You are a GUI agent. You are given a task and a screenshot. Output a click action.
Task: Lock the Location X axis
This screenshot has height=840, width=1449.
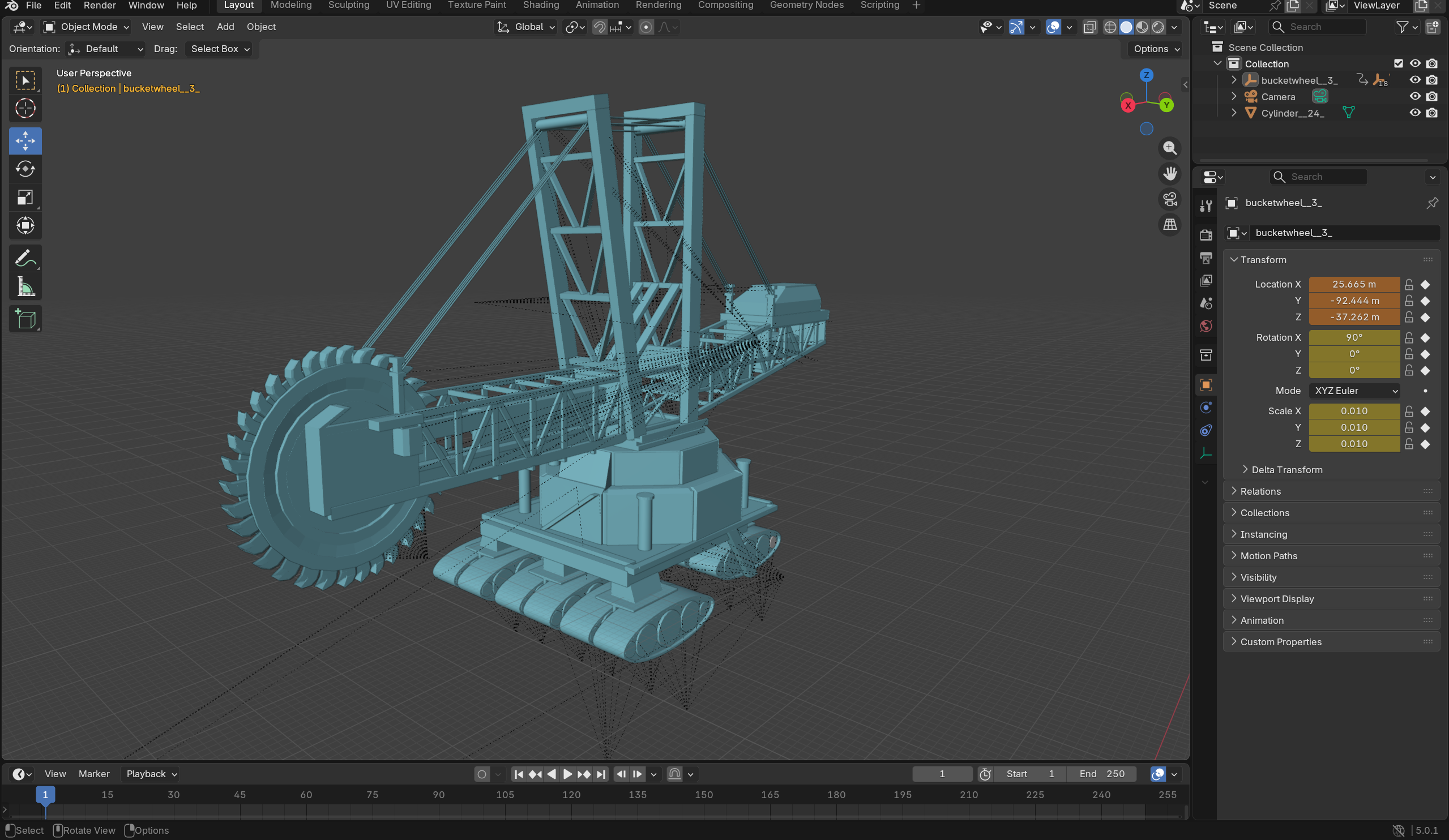pyautogui.click(x=1409, y=285)
